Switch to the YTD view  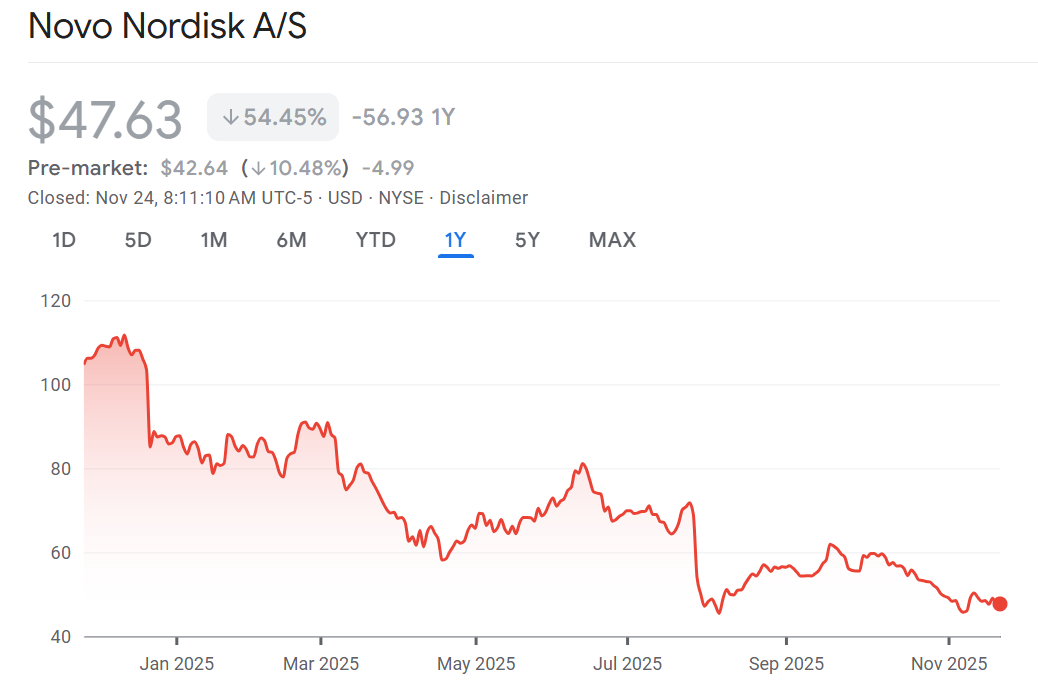coord(376,240)
